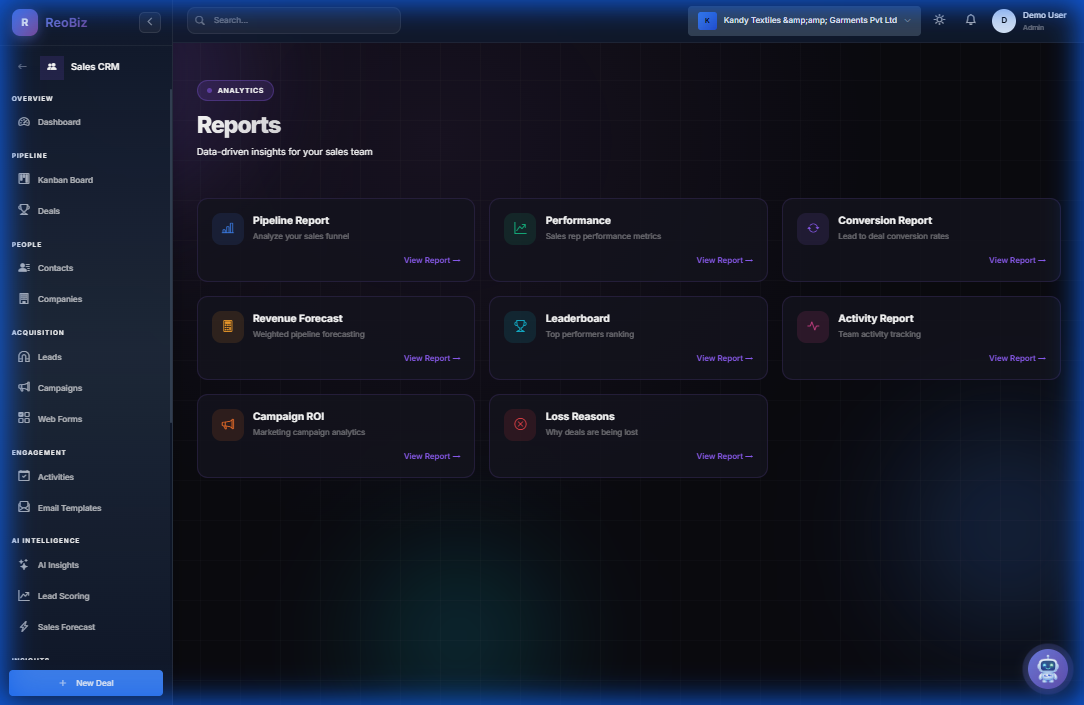The image size is (1084, 705).
Task: Click the back arrow above Sales CRM
Action: (x=20, y=66)
